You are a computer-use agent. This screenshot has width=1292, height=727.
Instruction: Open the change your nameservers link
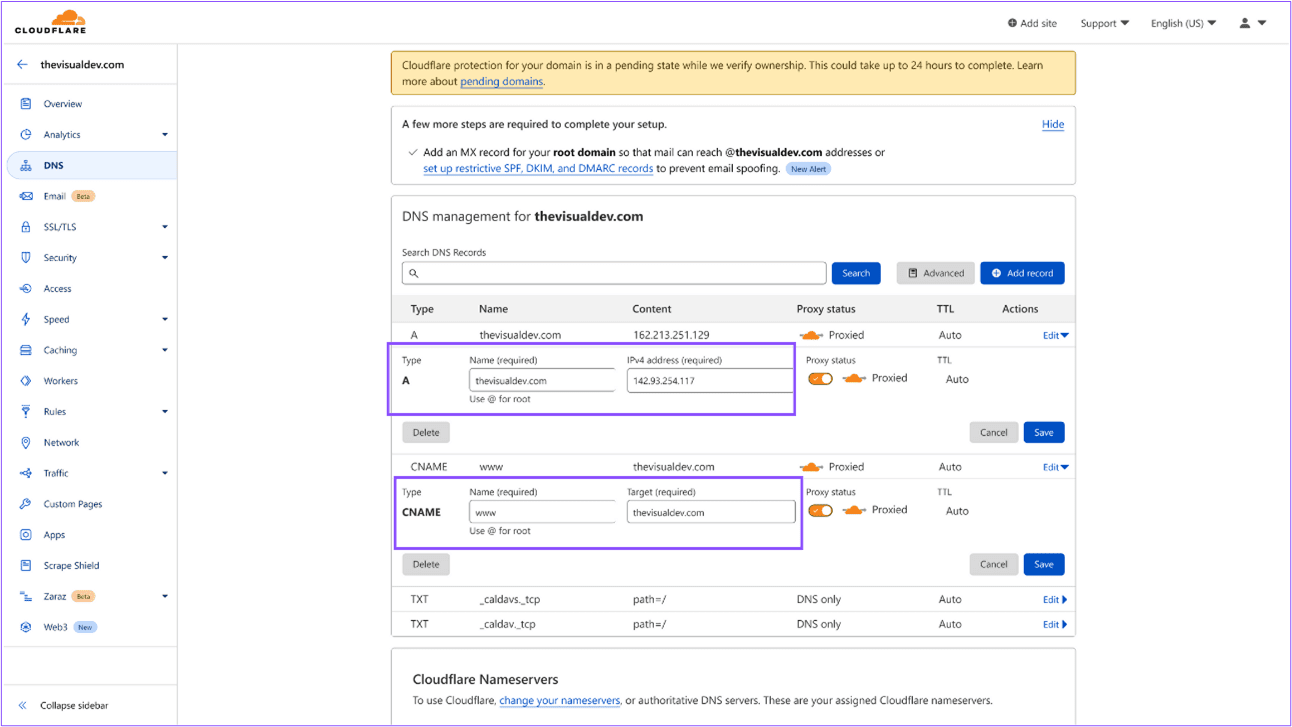pos(560,701)
